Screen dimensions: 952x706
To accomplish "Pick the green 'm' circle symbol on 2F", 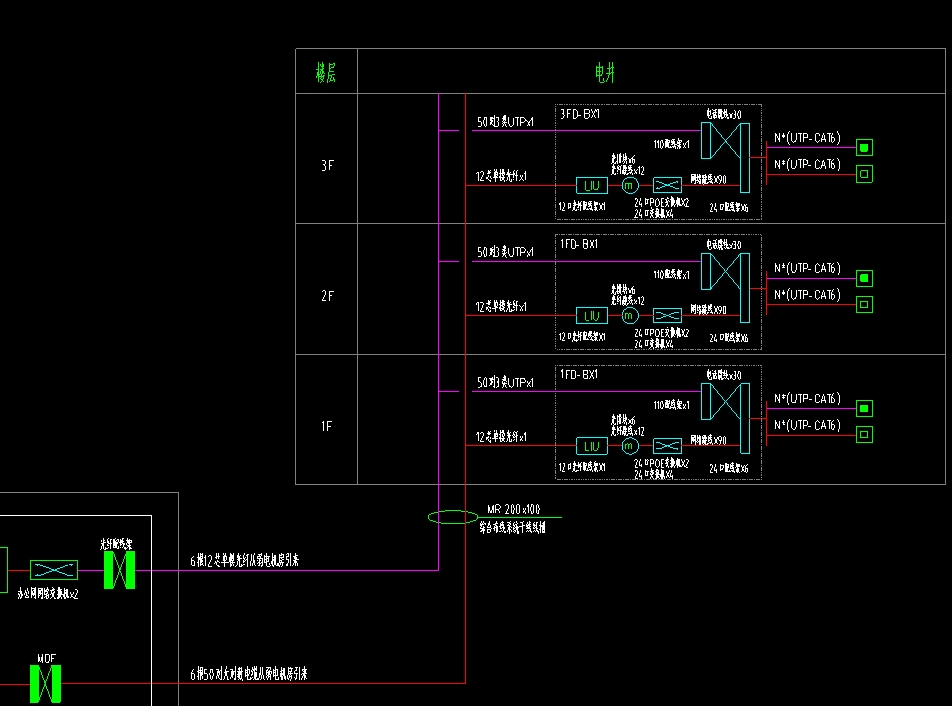I will point(630,316).
